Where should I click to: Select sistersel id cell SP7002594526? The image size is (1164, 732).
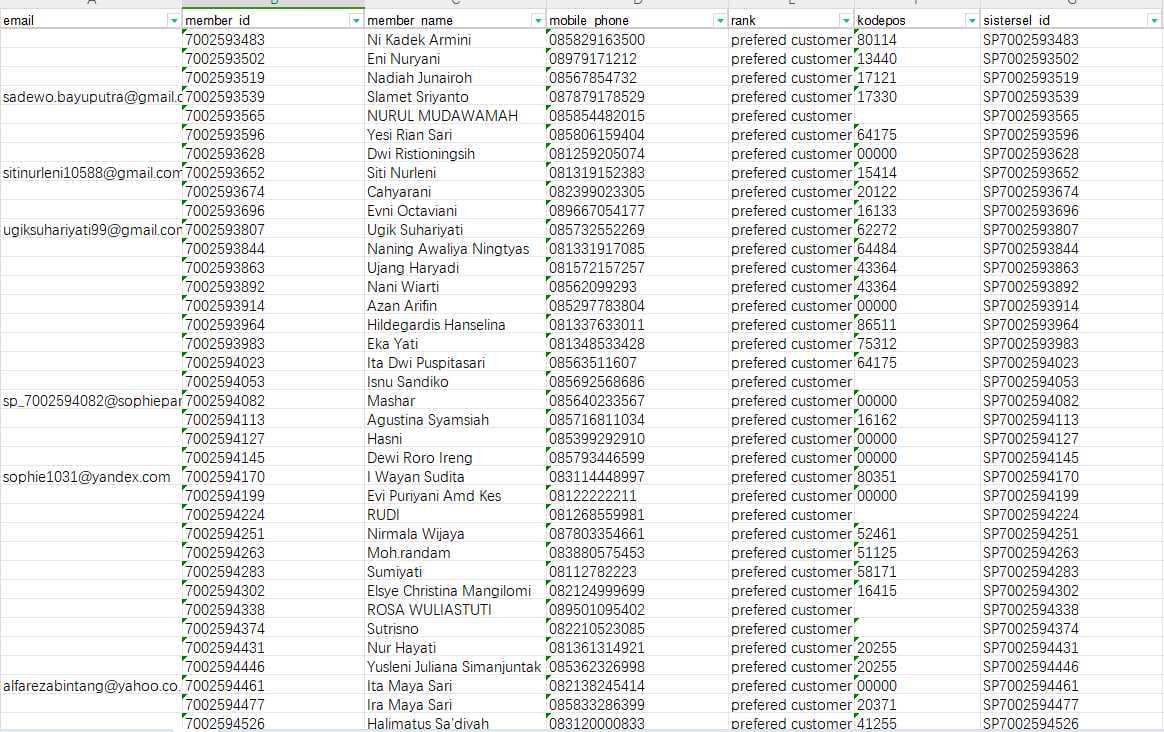click(x=1071, y=724)
